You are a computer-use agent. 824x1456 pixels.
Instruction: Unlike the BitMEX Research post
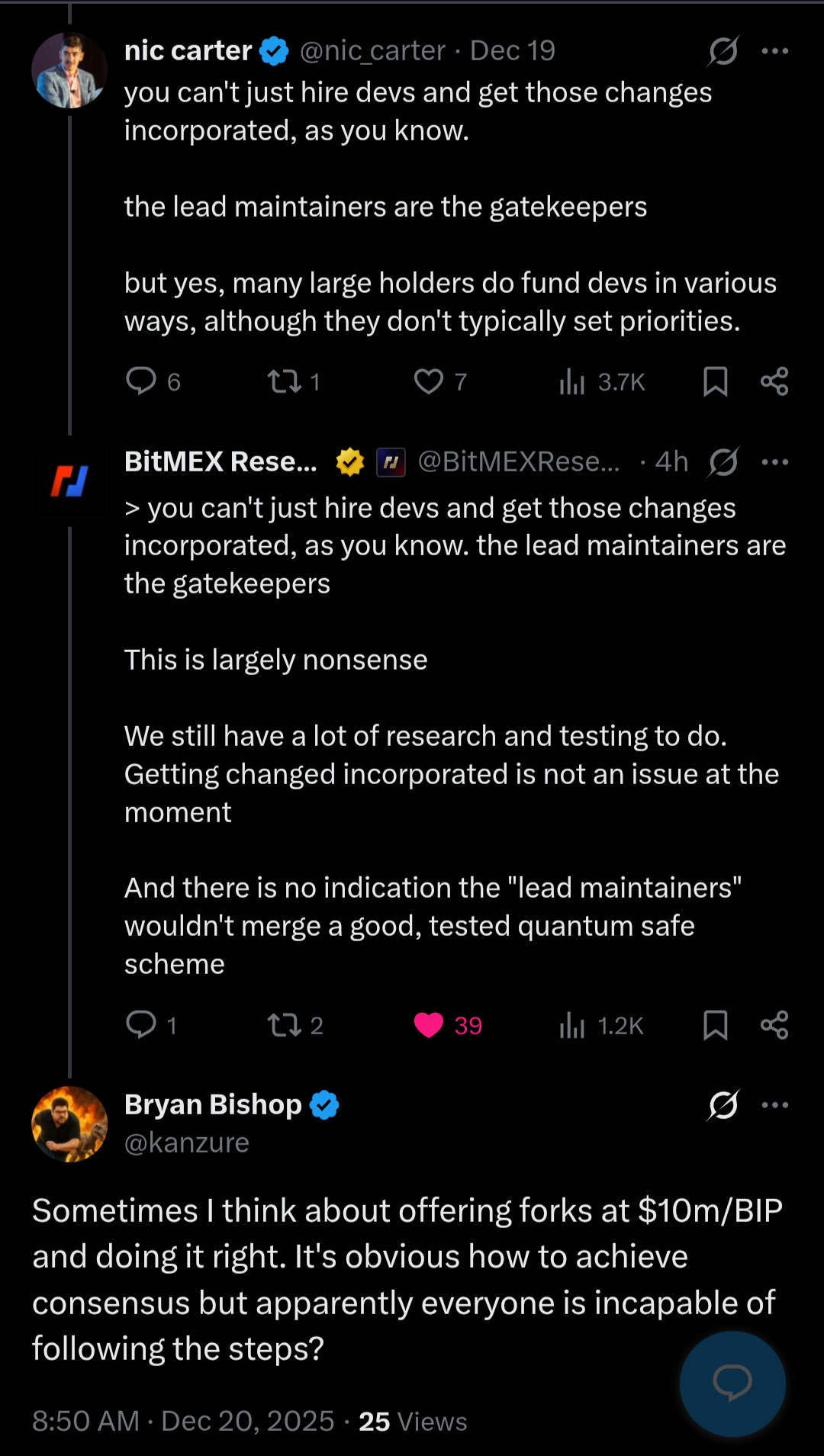click(x=429, y=1024)
